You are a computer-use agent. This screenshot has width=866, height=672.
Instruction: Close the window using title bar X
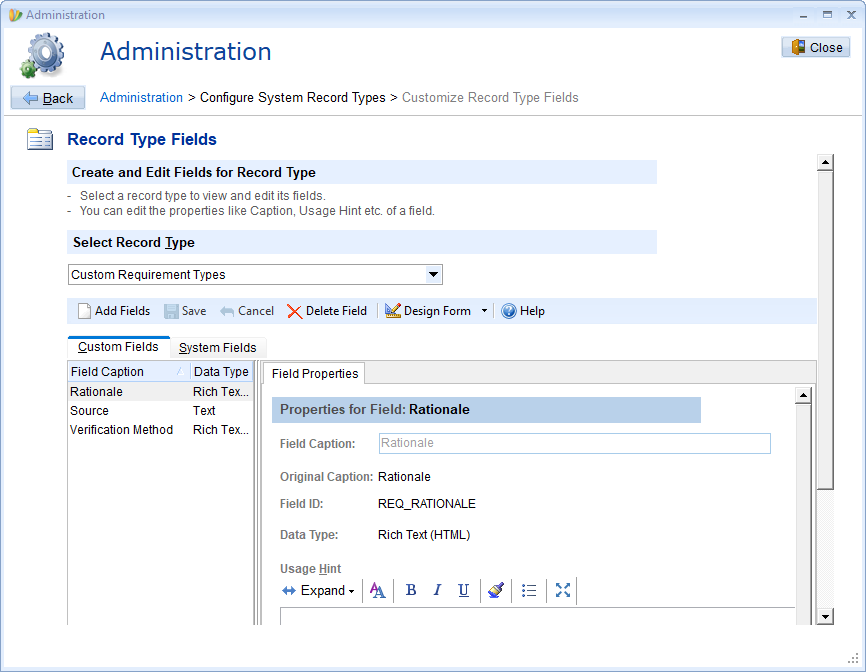(x=852, y=15)
